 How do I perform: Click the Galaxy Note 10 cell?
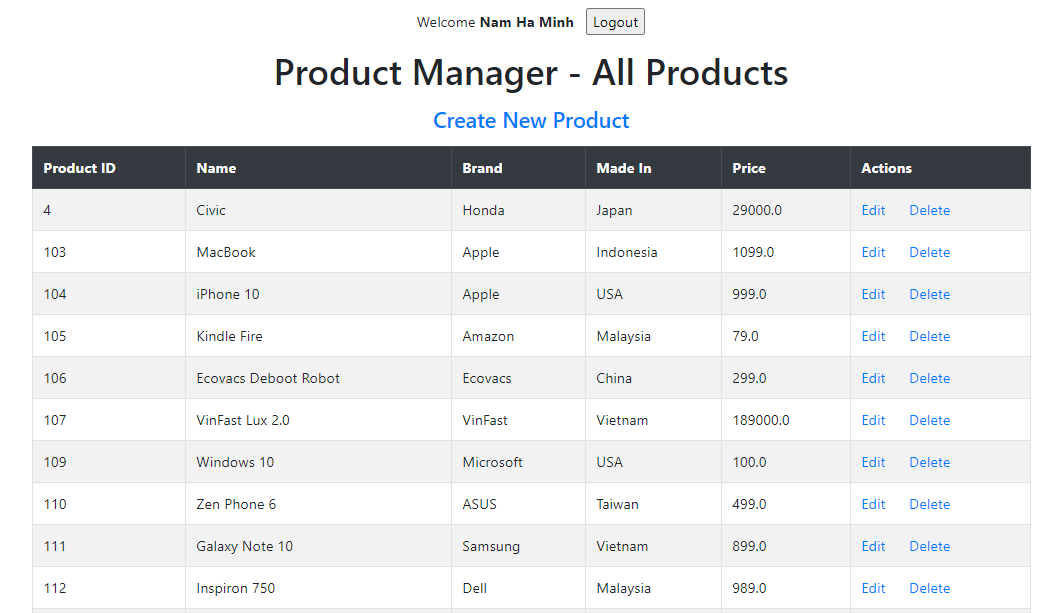318,546
